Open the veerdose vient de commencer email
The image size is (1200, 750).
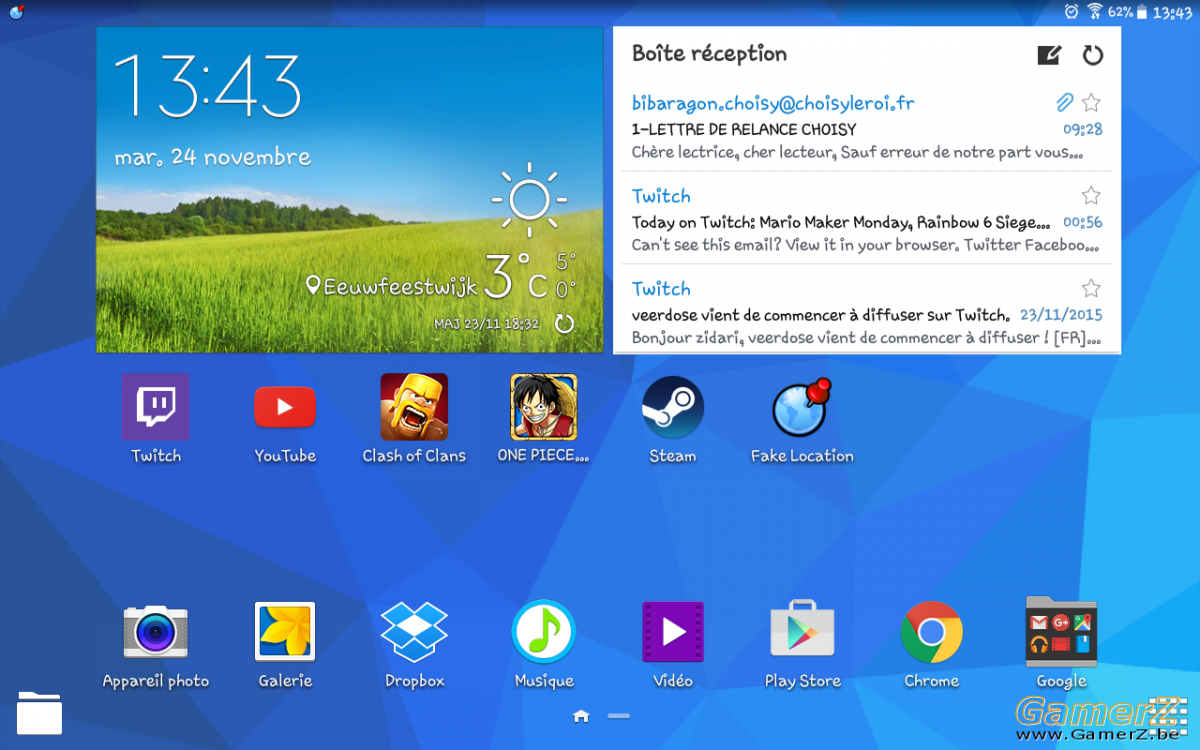(821, 315)
